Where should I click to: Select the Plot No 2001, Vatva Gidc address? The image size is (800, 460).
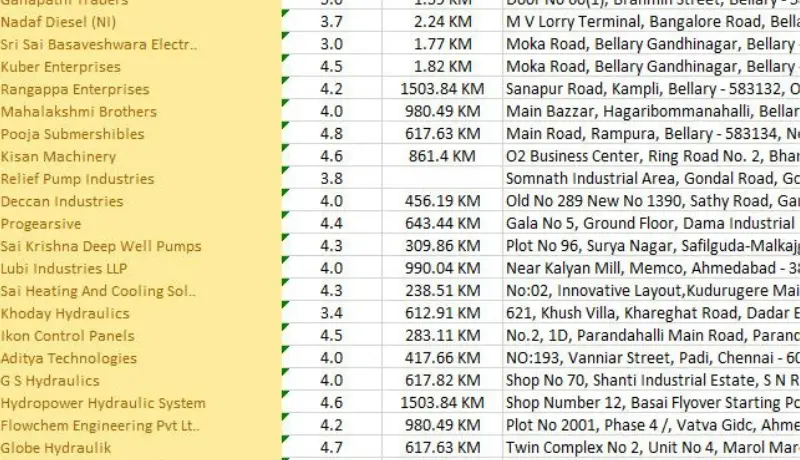pos(652,426)
